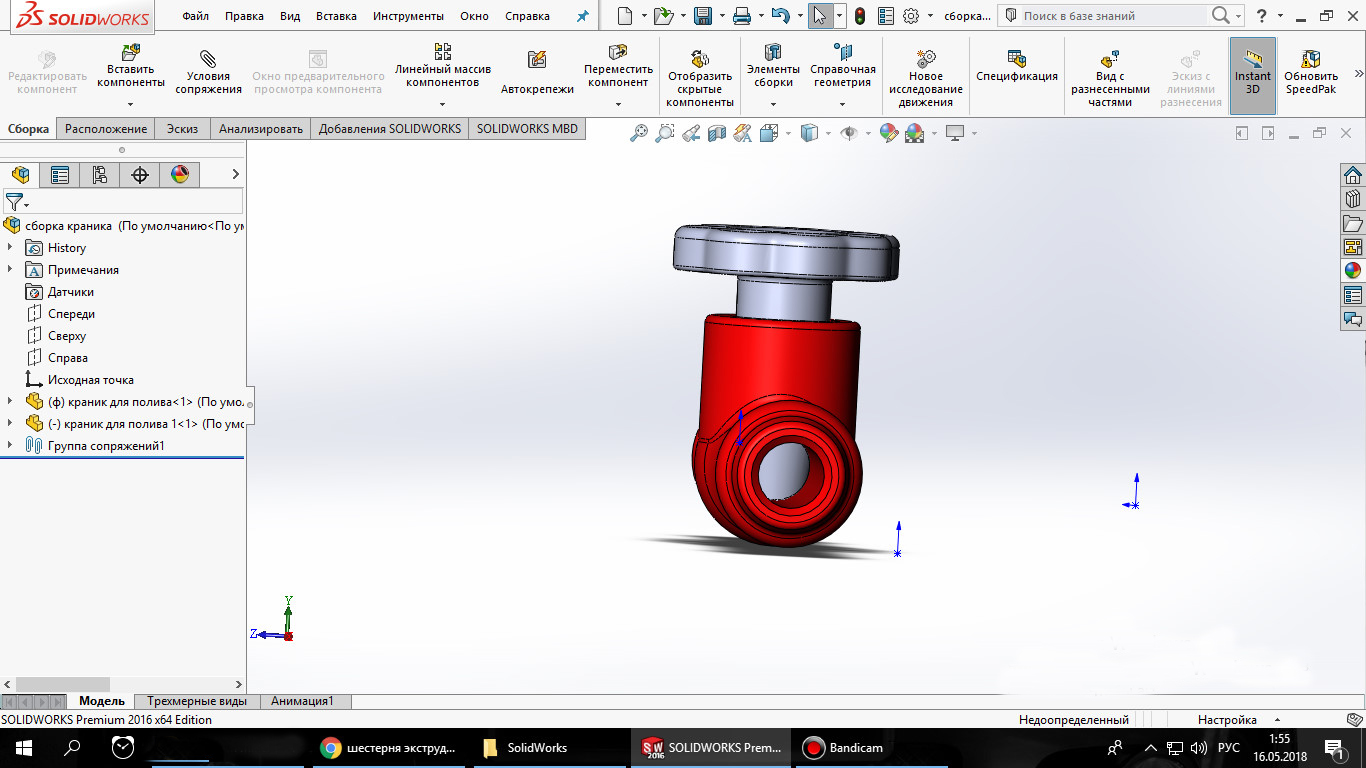Click Show hidden components (Отобразить скрытые) icon
The image size is (1366, 768).
pyautogui.click(x=700, y=59)
